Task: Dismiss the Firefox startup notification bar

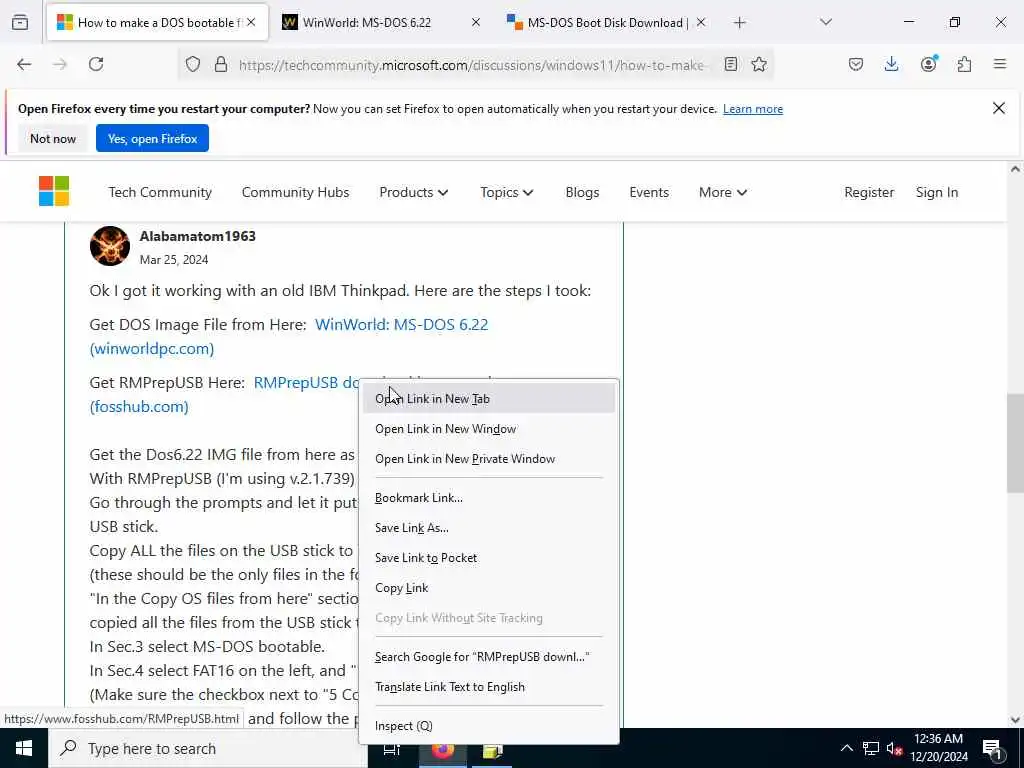Action: click(x=999, y=108)
